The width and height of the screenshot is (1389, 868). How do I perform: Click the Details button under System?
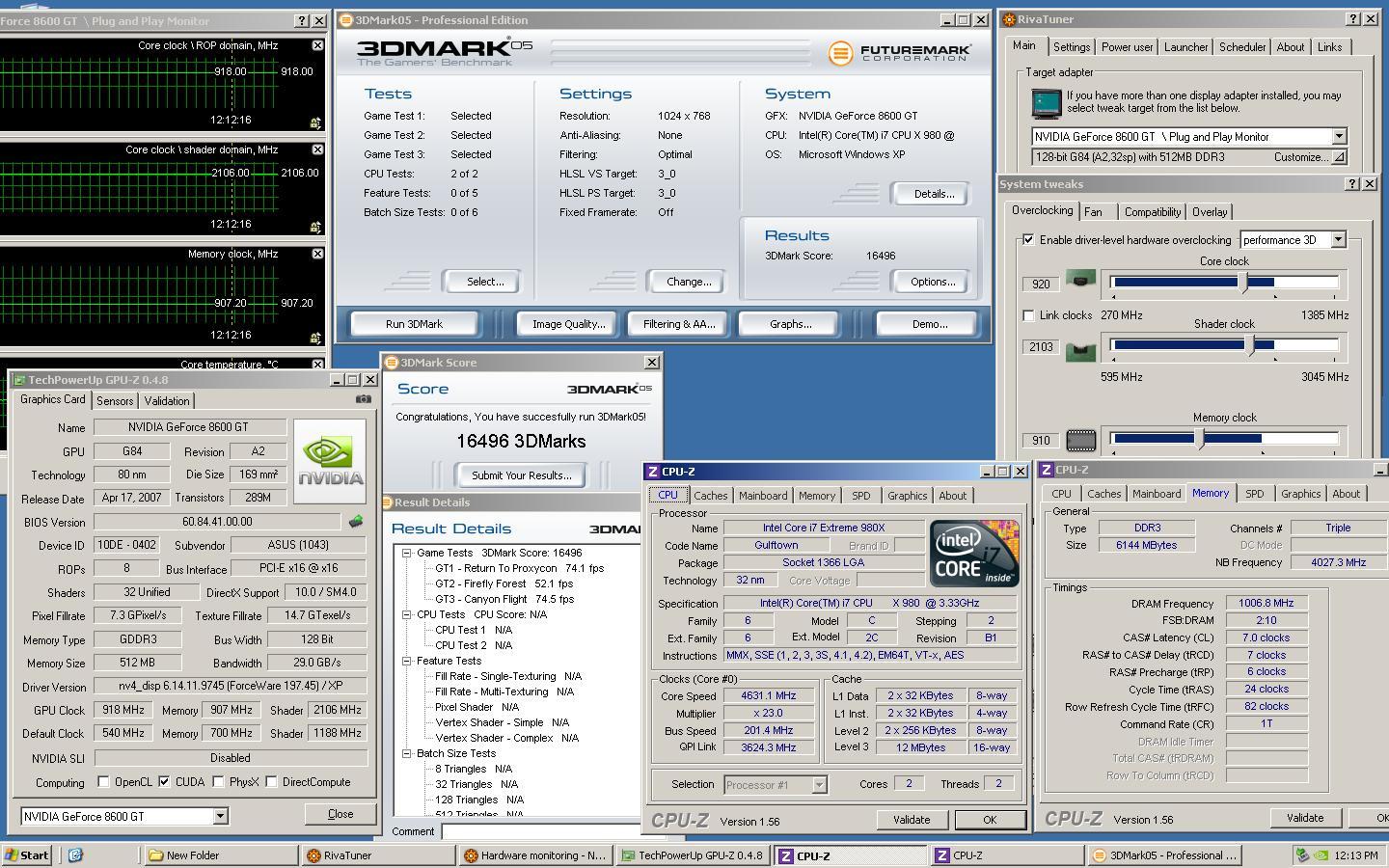tap(933, 194)
